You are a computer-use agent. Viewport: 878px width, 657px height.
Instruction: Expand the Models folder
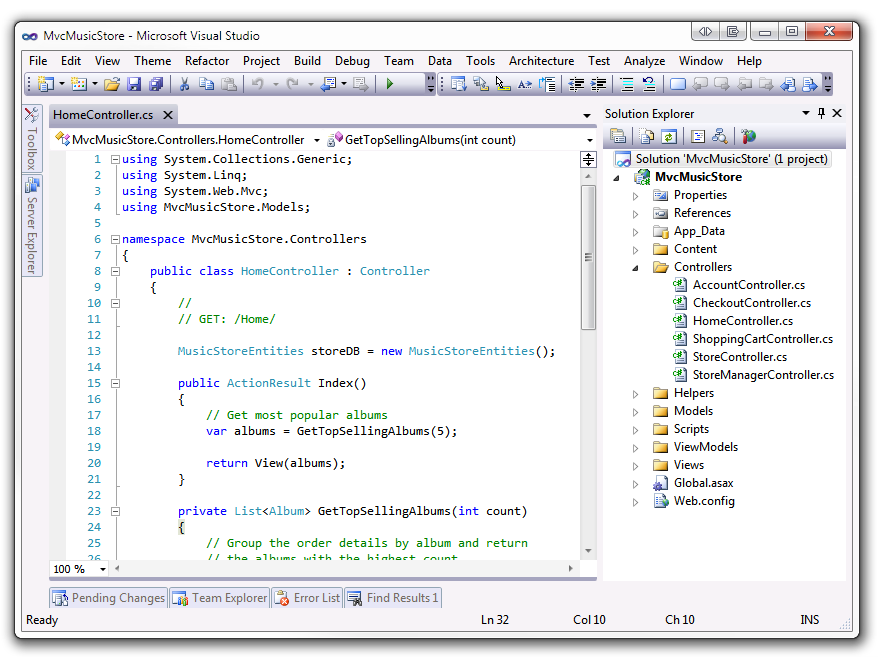636,412
